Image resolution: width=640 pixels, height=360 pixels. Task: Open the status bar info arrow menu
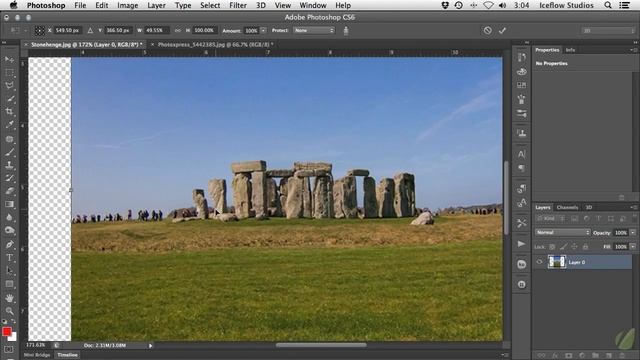pos(150,346)
